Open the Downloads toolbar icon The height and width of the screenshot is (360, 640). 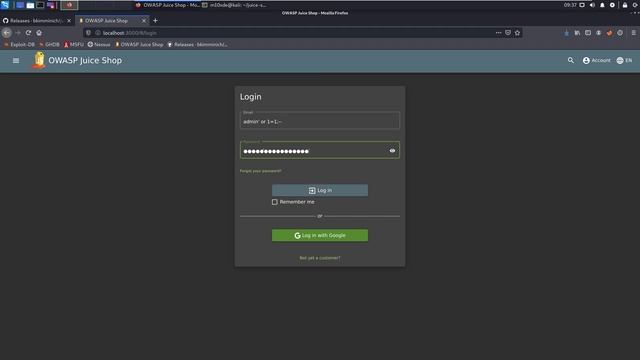click(x=567, y=33)
